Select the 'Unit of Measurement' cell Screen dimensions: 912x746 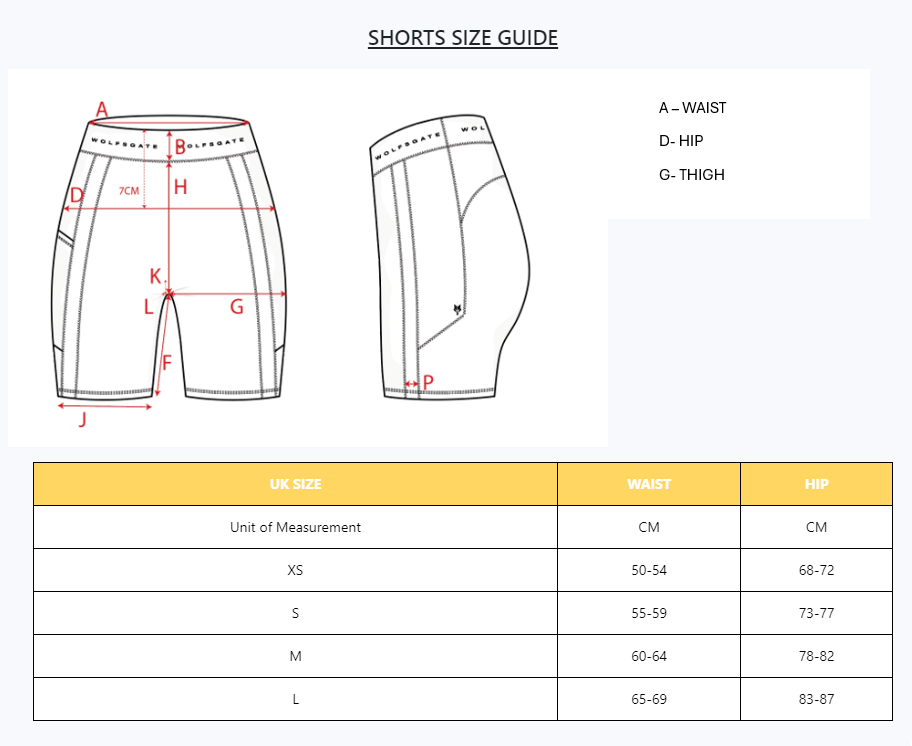pos(295,527)
